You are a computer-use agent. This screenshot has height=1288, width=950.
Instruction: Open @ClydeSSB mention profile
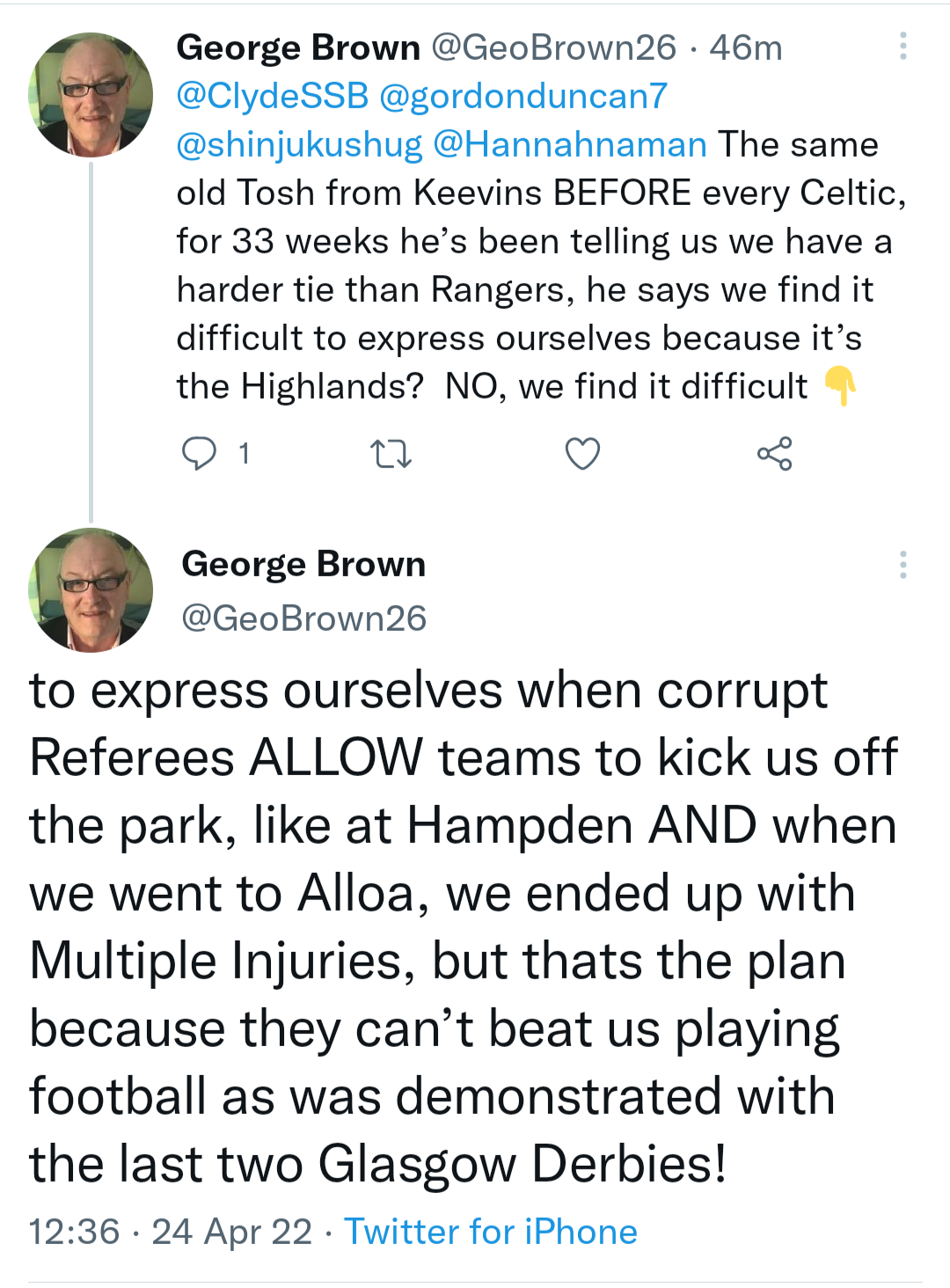tap(273, 96)
